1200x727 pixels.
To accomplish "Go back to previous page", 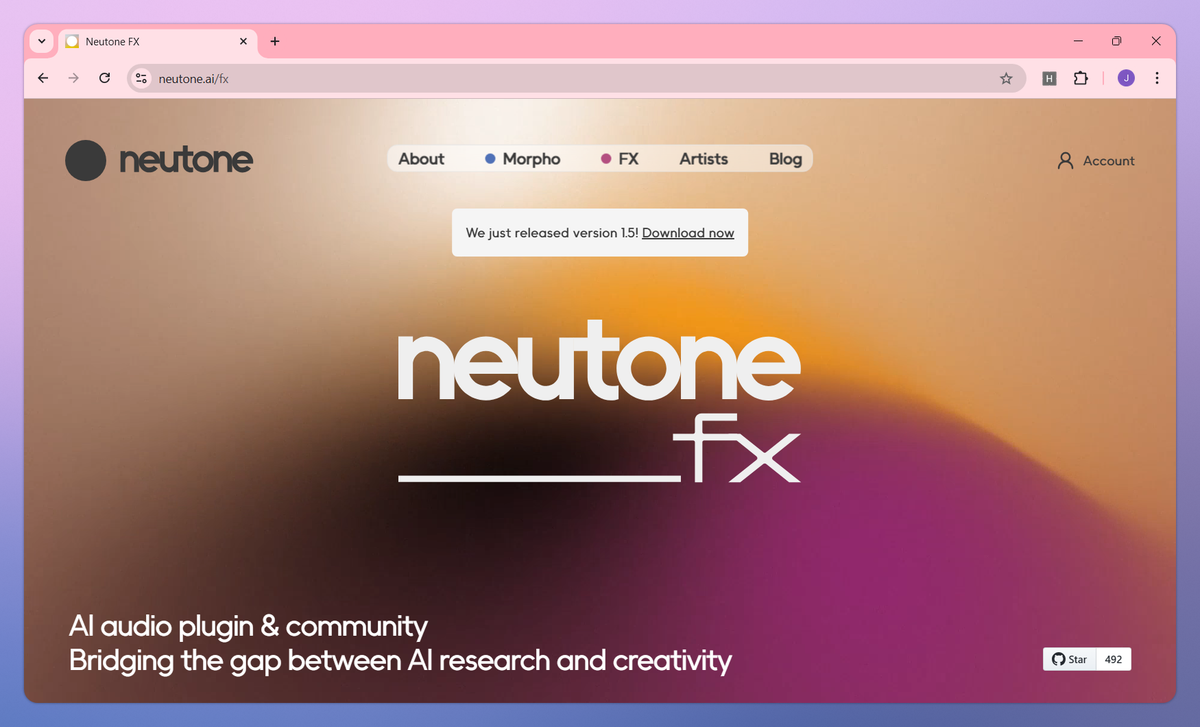I will click(42, 78).
